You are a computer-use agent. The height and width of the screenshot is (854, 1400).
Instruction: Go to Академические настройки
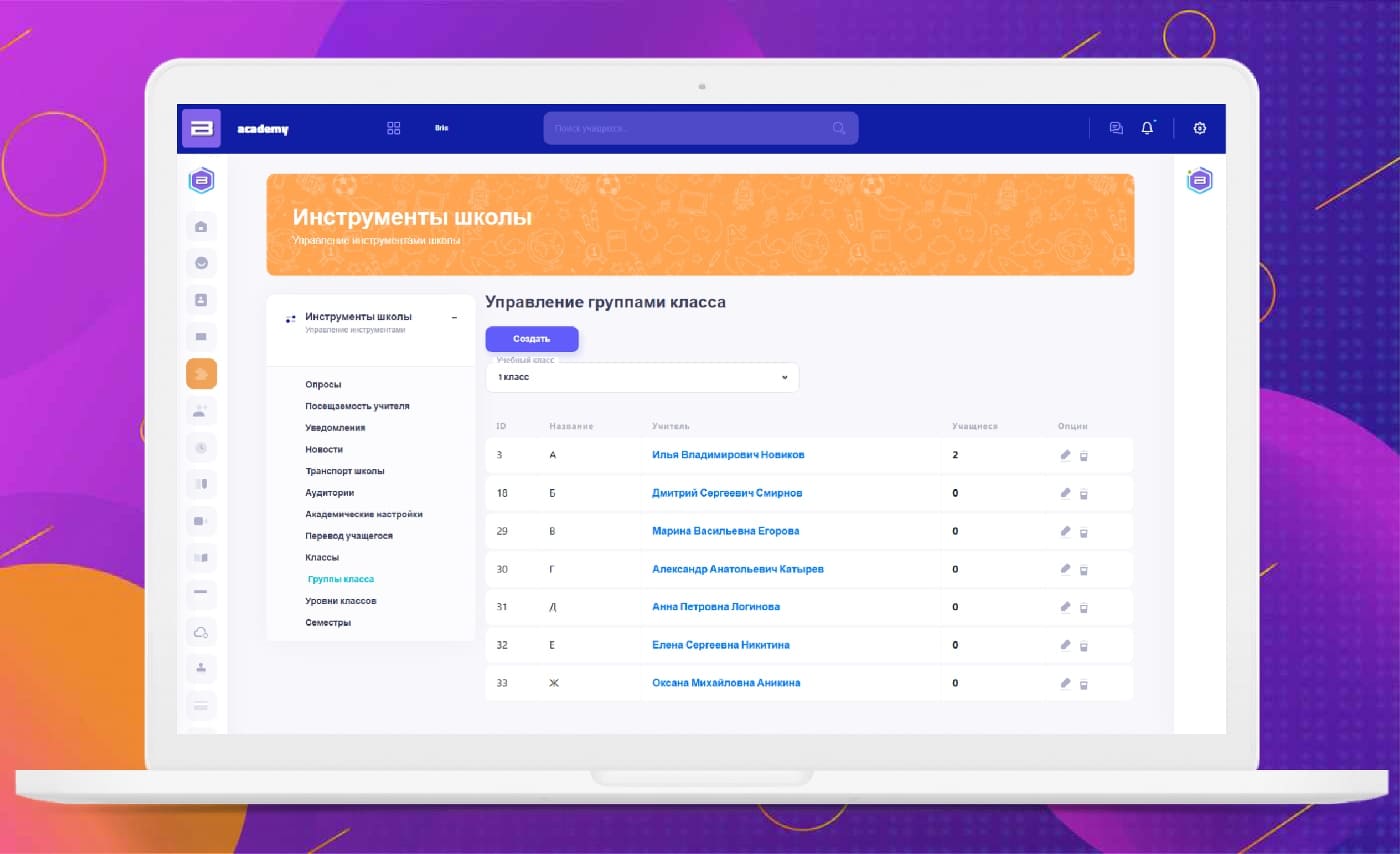click(363, 514)
